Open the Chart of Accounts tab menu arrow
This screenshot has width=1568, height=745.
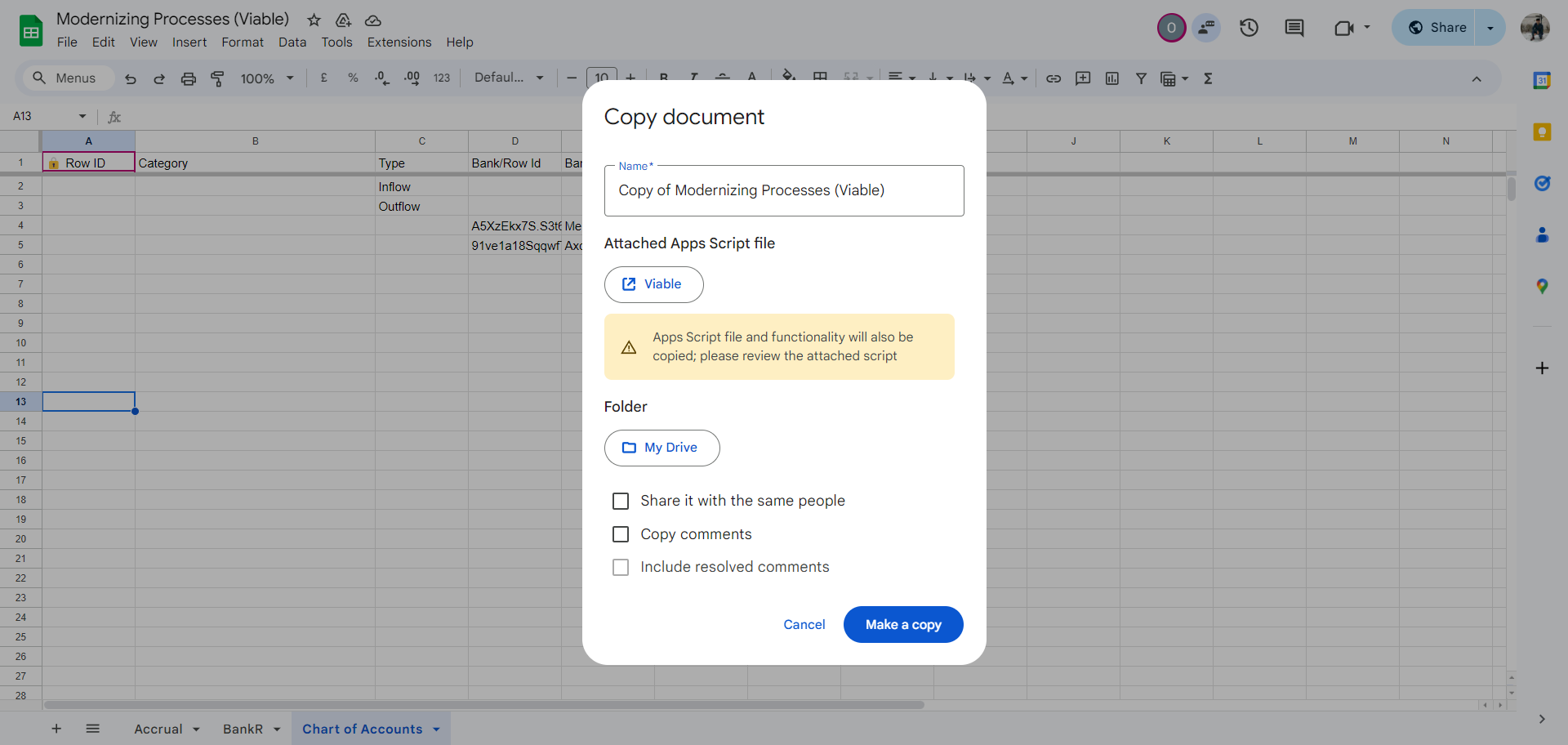click(x=437, y=729)
